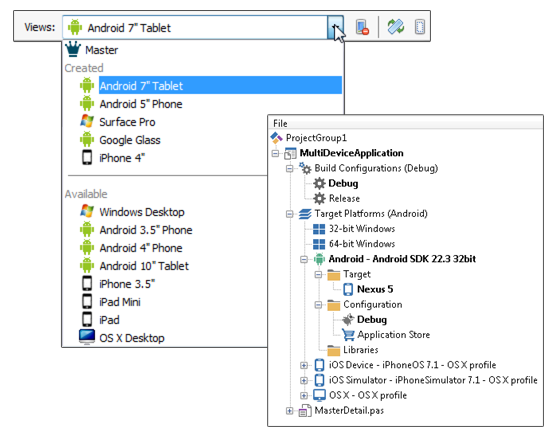Pick iPad Mini view

tap(120, 302)
